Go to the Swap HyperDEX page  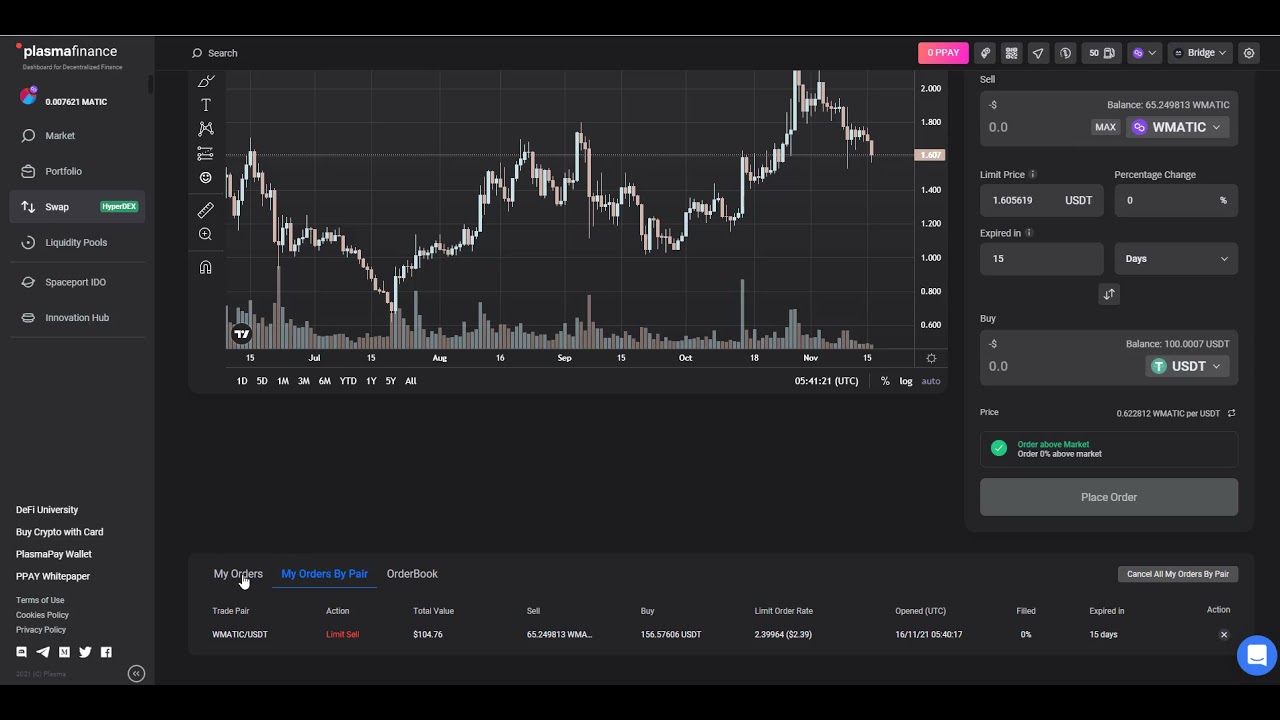coord(77,207)
